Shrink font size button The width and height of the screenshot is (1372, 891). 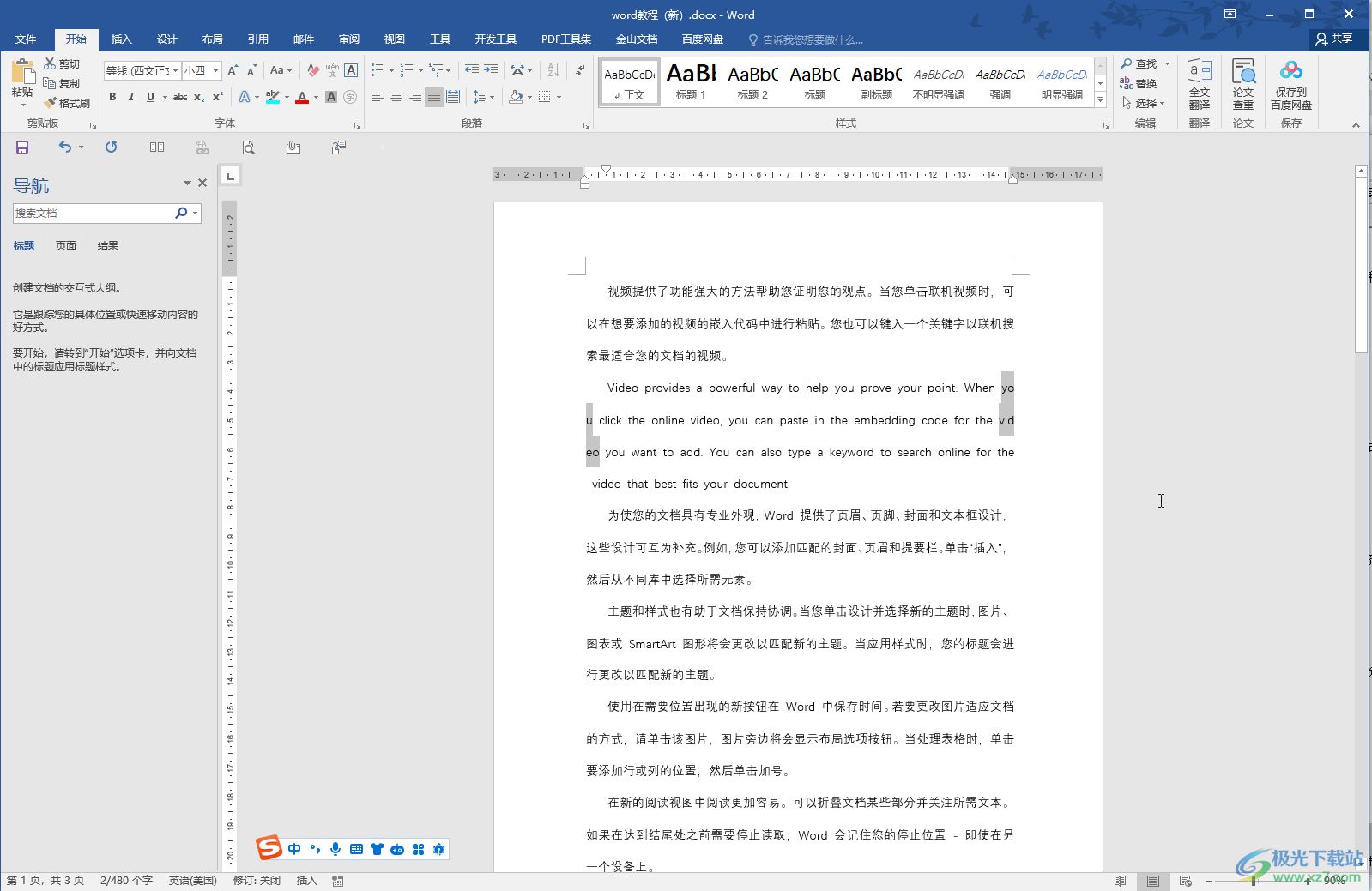coord(251,70)
